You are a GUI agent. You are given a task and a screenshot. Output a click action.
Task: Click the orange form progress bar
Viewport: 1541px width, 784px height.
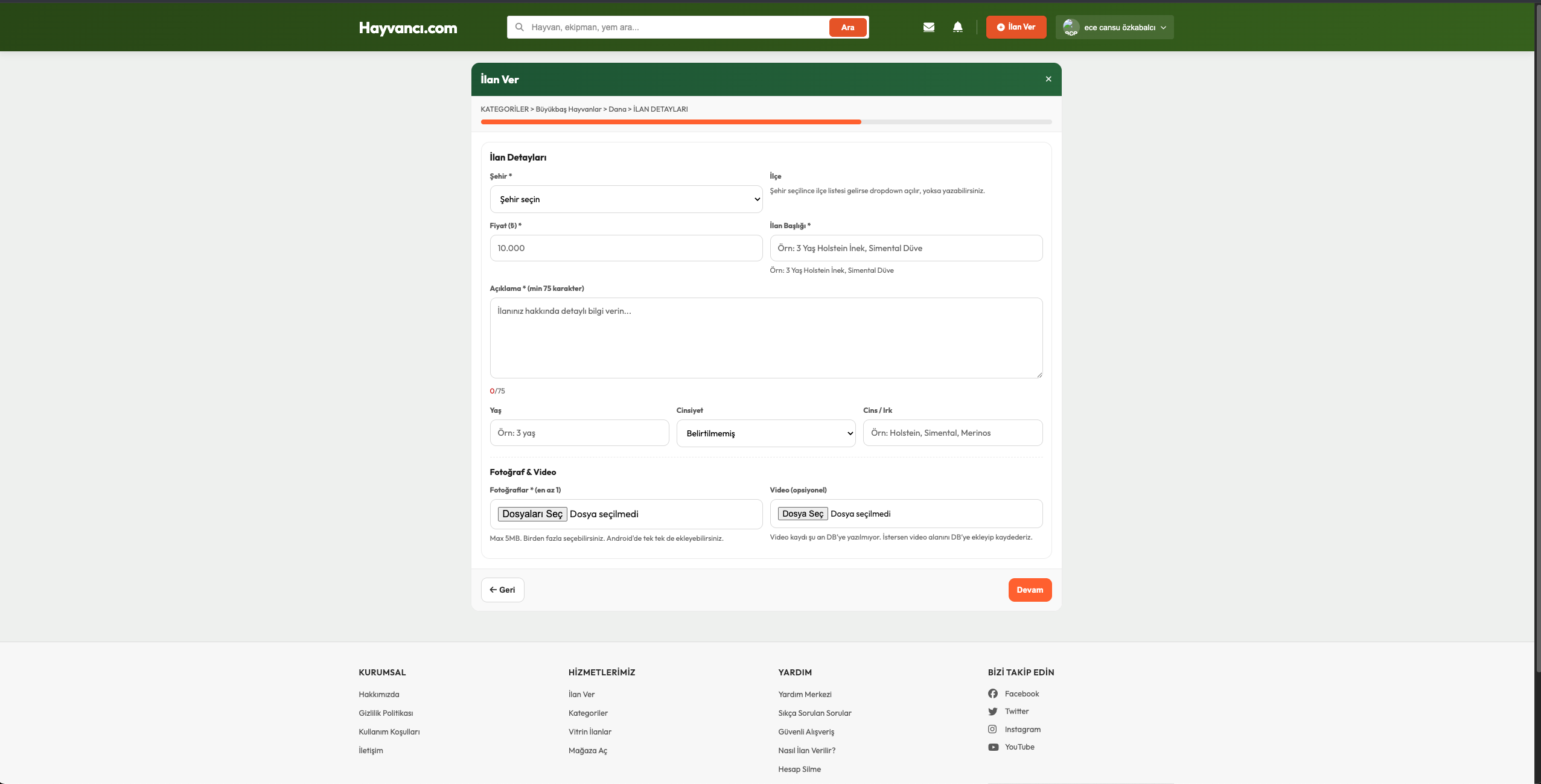[x=670, y=122]
